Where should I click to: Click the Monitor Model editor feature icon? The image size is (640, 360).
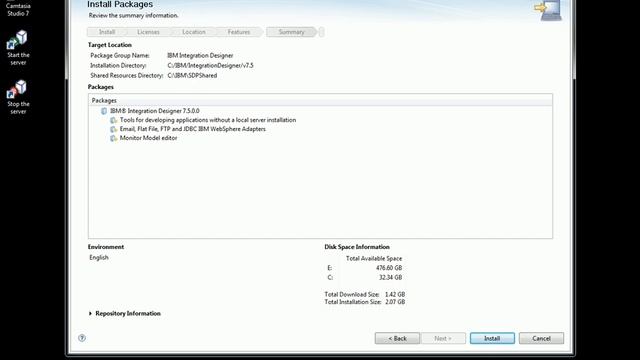[x=113, y=138]
